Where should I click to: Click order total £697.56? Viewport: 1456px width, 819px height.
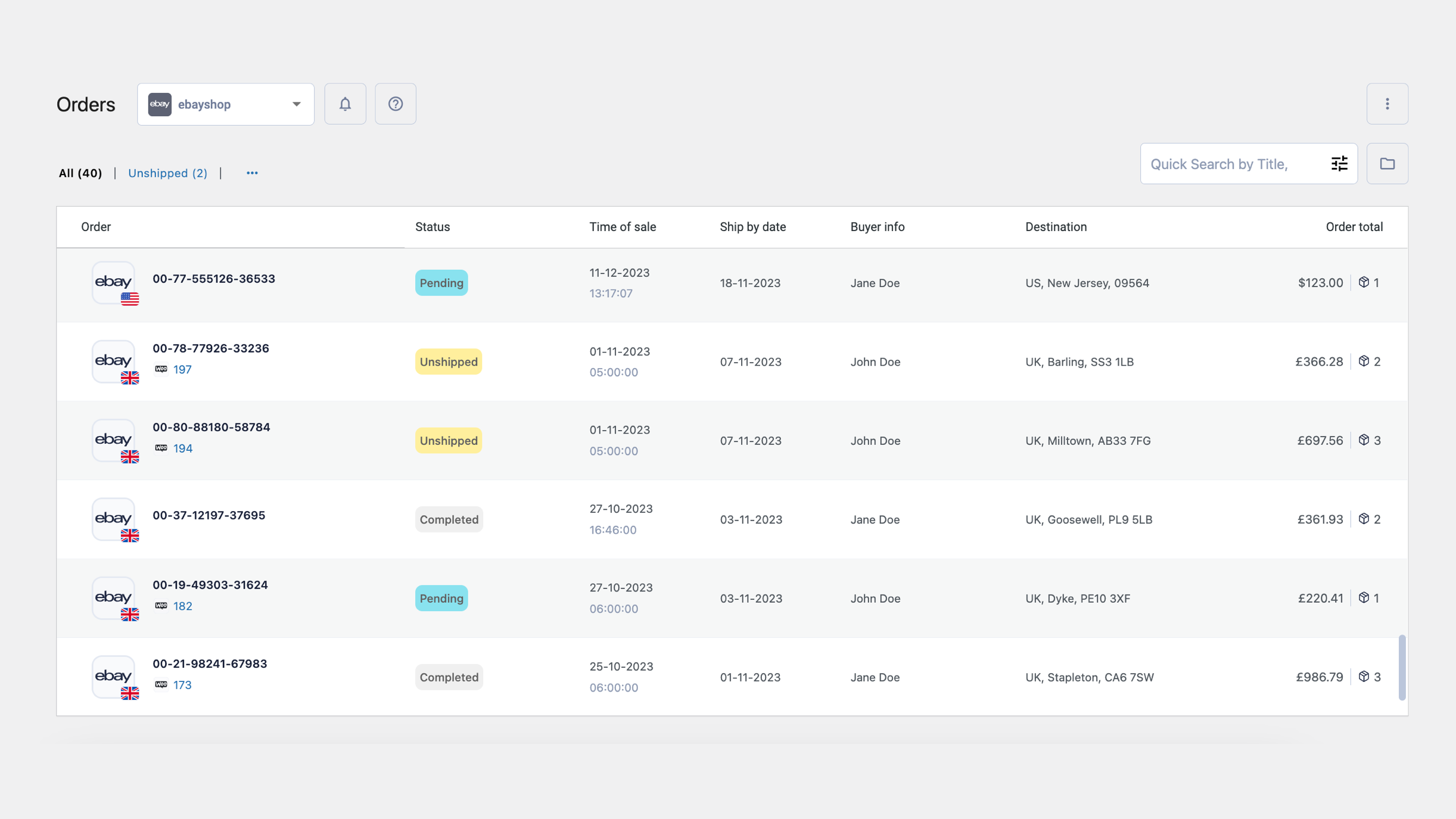coord(1320,440)
